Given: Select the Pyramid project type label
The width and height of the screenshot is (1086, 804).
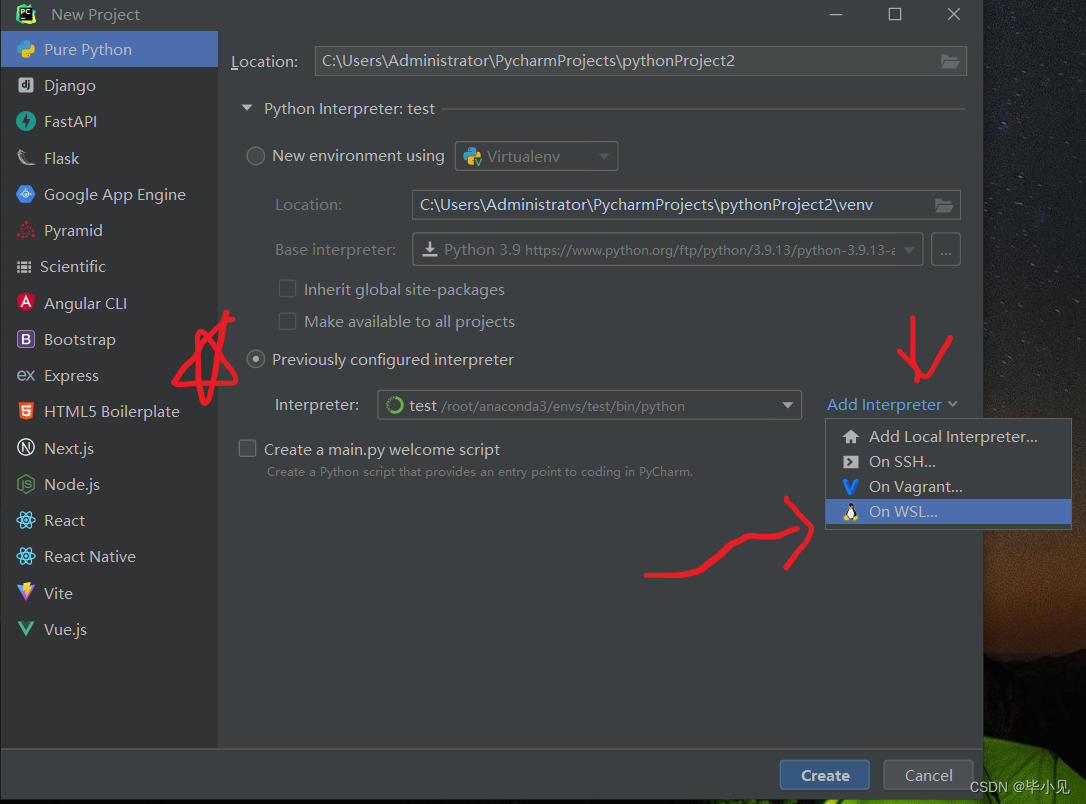Looking at the screenshot, I should (73, 231).
